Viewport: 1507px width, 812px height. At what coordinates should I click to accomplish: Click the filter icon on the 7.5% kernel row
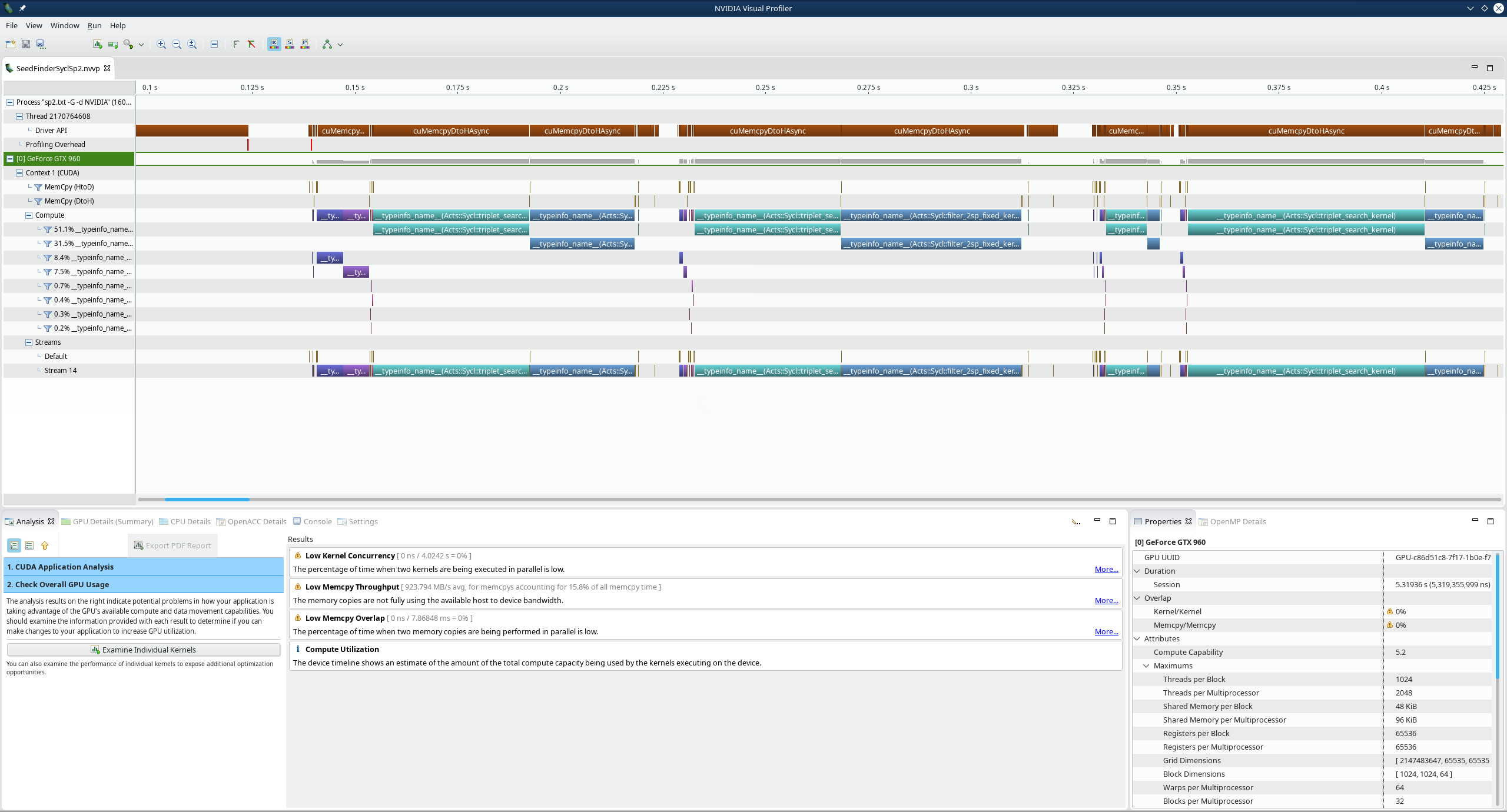click(48, 272)
